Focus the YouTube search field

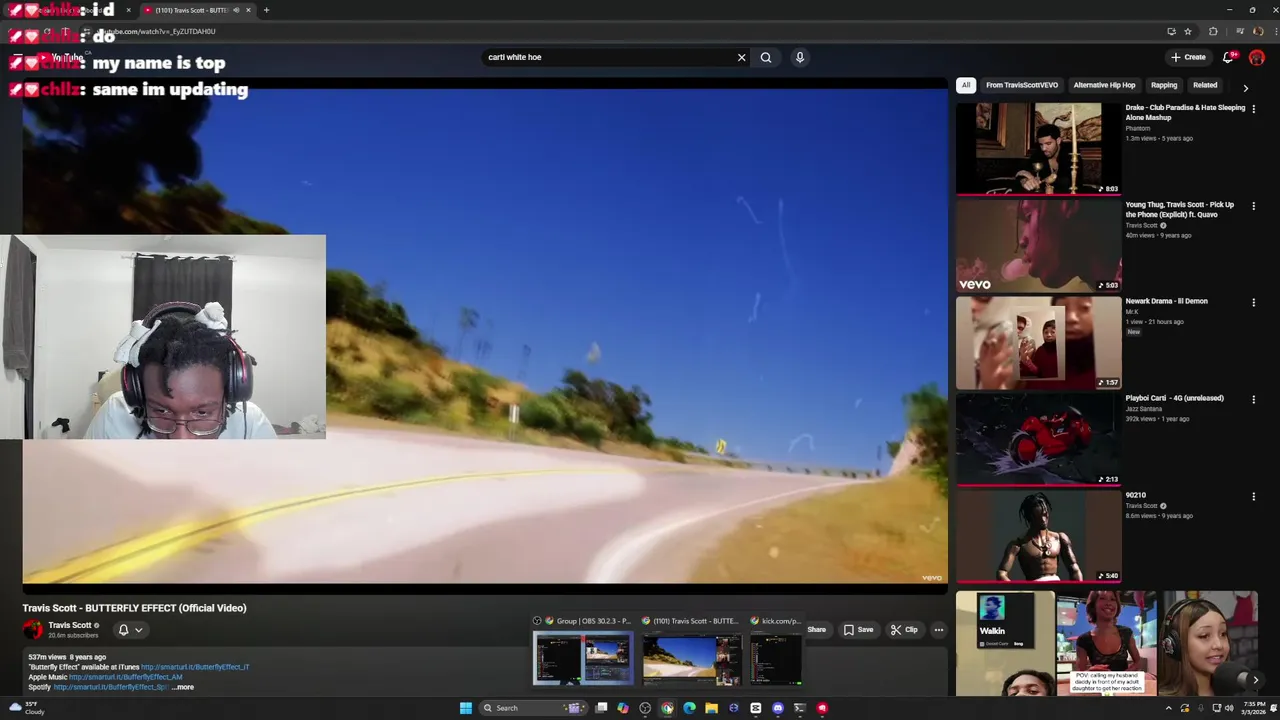[x=608, y=57]
